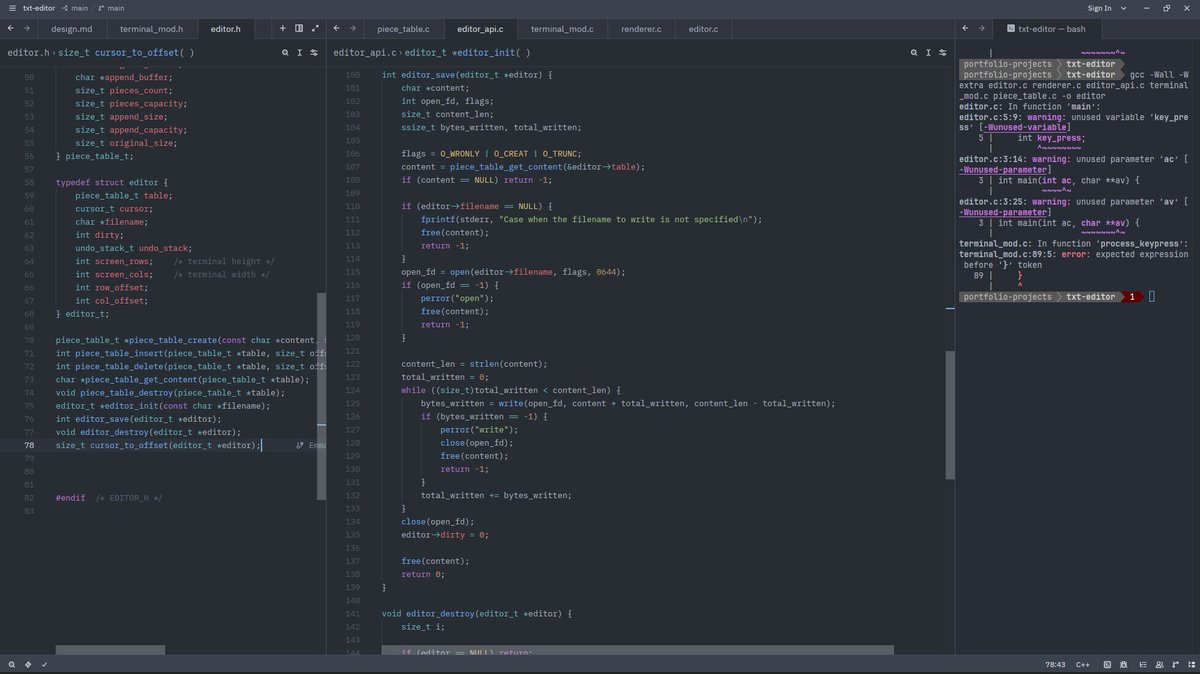Click editor.h breadcrumb file name
This screenshot has width=1200, height=674.
(x=28, y=52)
